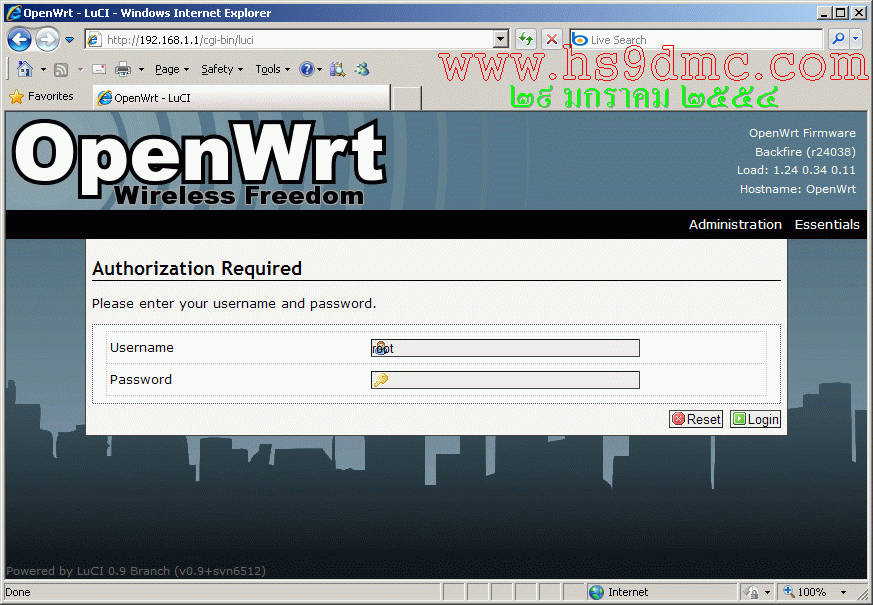873x605 pixels.
Task: Stop loading with the red X icon
Action: pyautogui.click(x=551, y=40)
